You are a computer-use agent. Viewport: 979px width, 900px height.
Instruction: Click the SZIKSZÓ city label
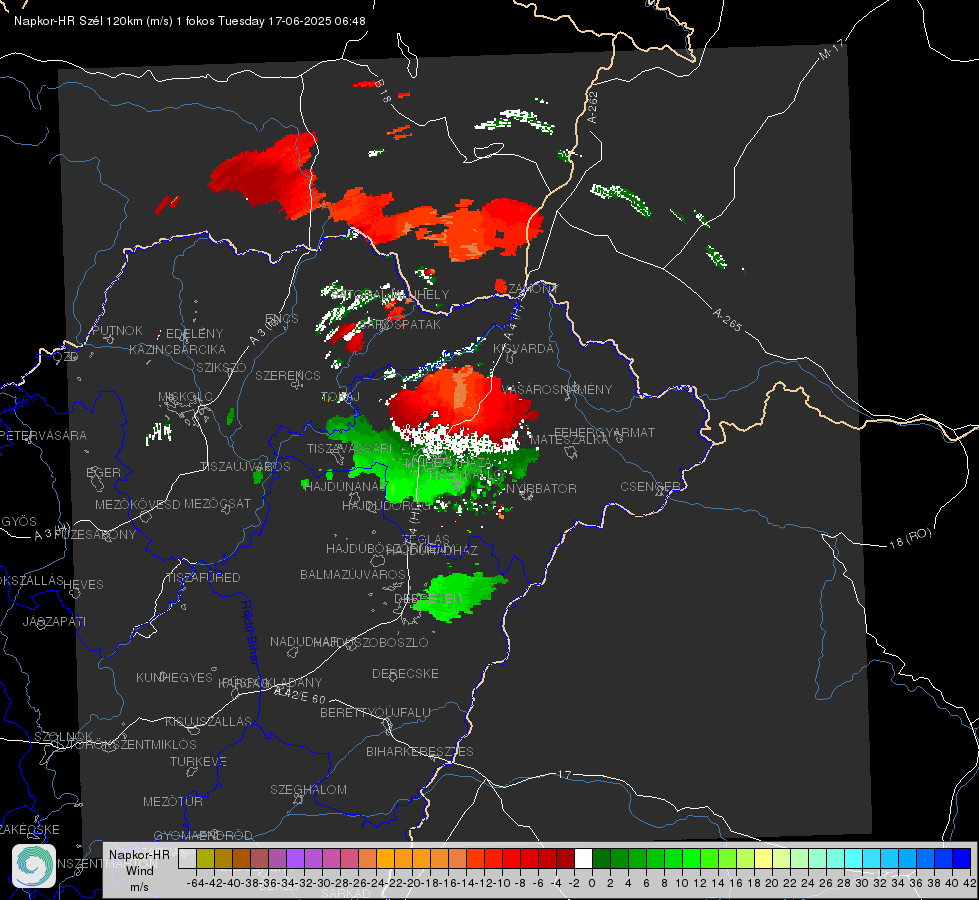pyautogui.click(x=221, y=367)
